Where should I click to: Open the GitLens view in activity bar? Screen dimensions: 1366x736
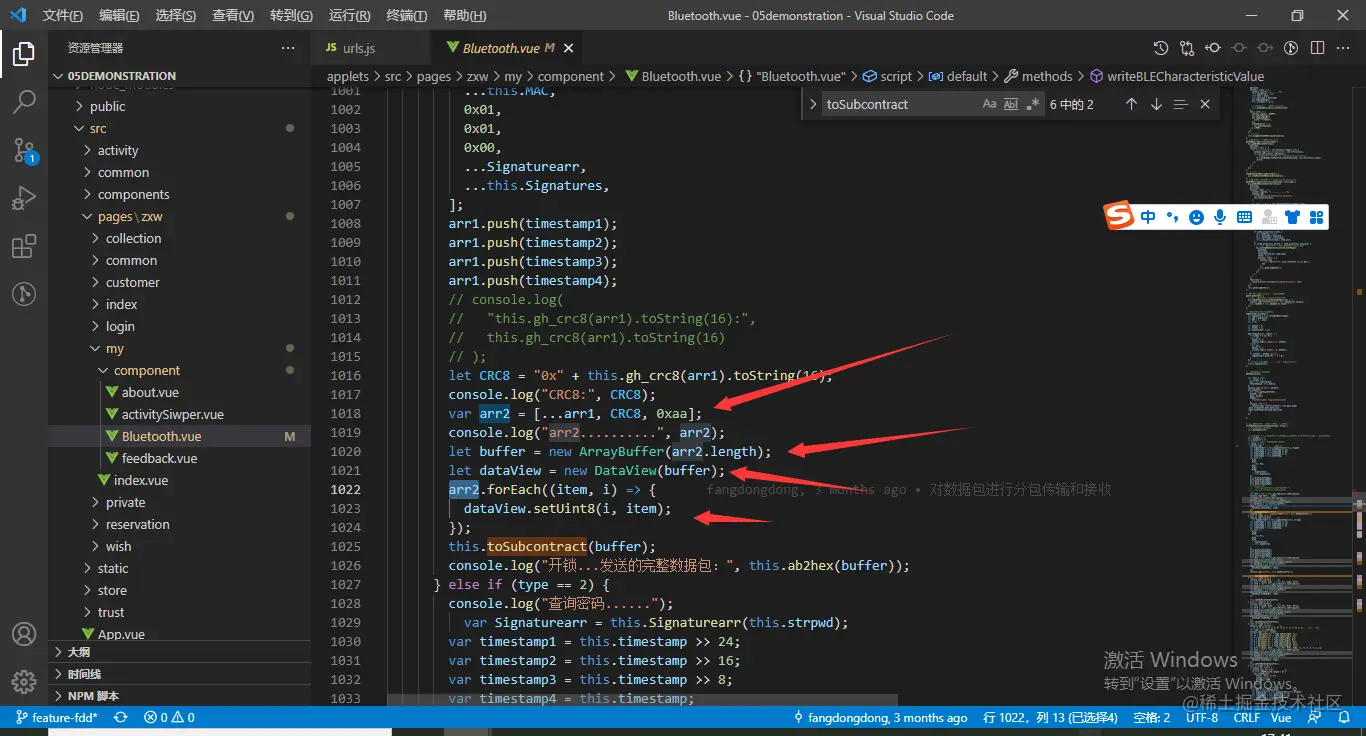coord(24,294)
